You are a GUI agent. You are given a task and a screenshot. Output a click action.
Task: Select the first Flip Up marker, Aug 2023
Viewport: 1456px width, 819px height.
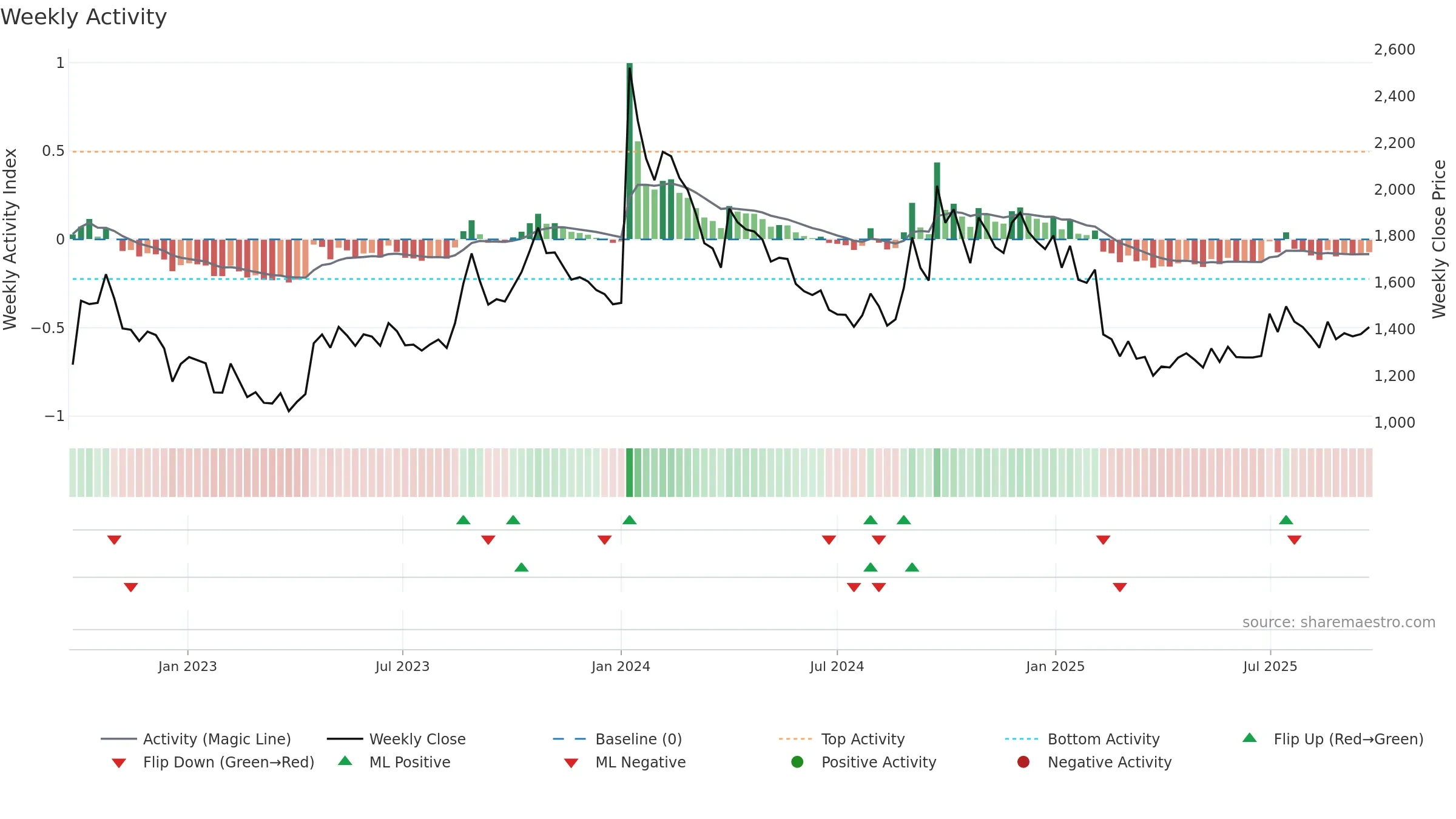click(463, 520)
